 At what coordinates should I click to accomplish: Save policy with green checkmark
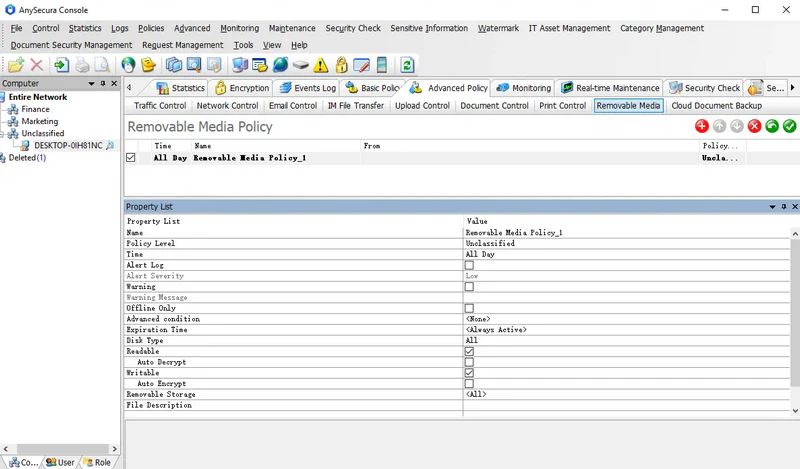pos(789,126)
